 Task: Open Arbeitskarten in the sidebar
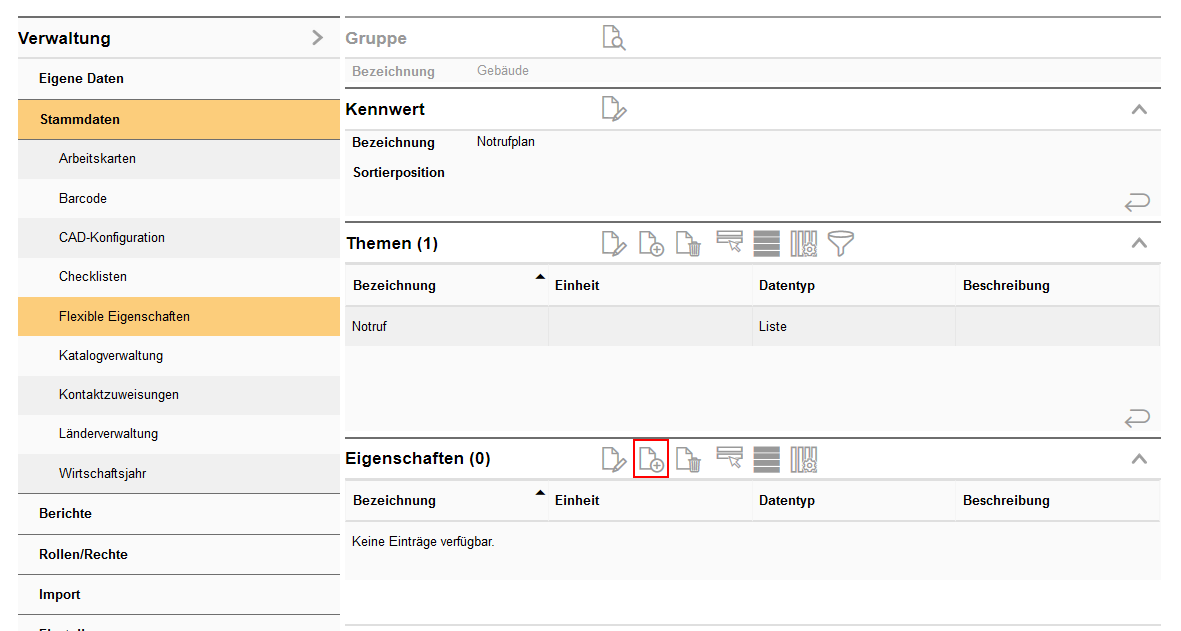coord(97,159)
